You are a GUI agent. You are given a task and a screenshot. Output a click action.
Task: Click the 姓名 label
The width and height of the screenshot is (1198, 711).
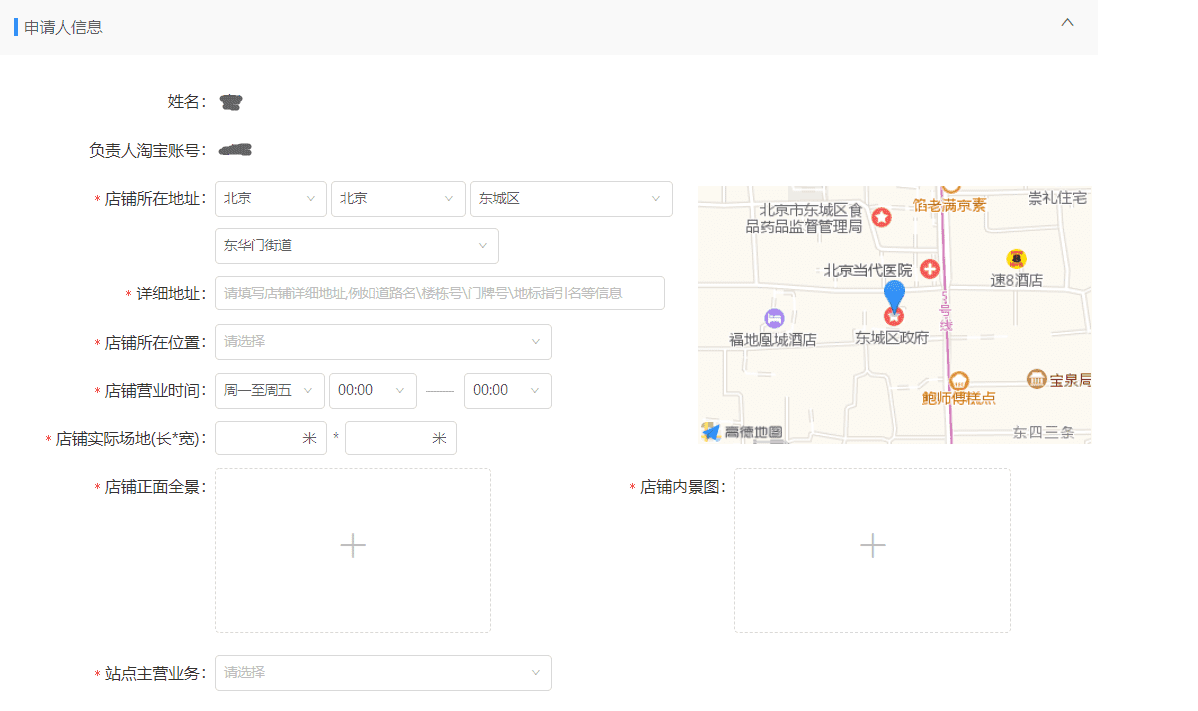(186, 102)
